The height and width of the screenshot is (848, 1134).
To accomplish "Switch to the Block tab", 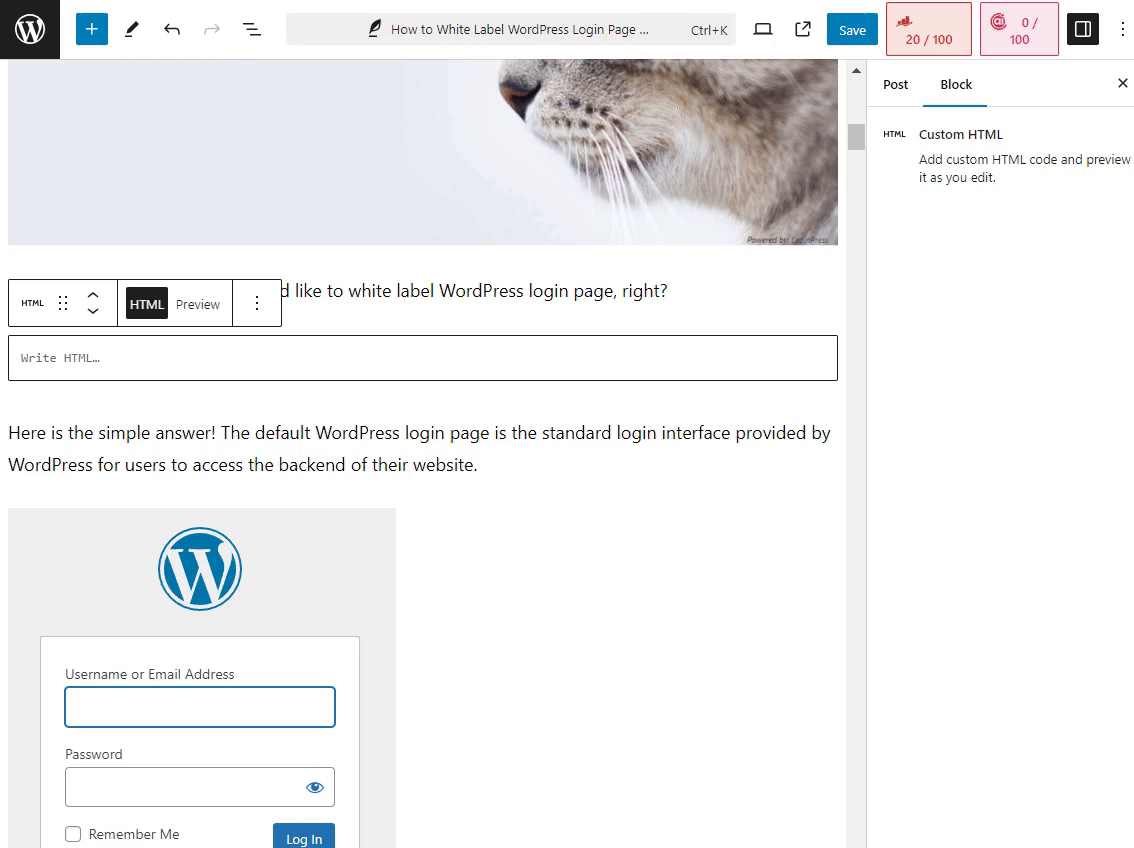I will pyautogui.click(x=955, y=85).
